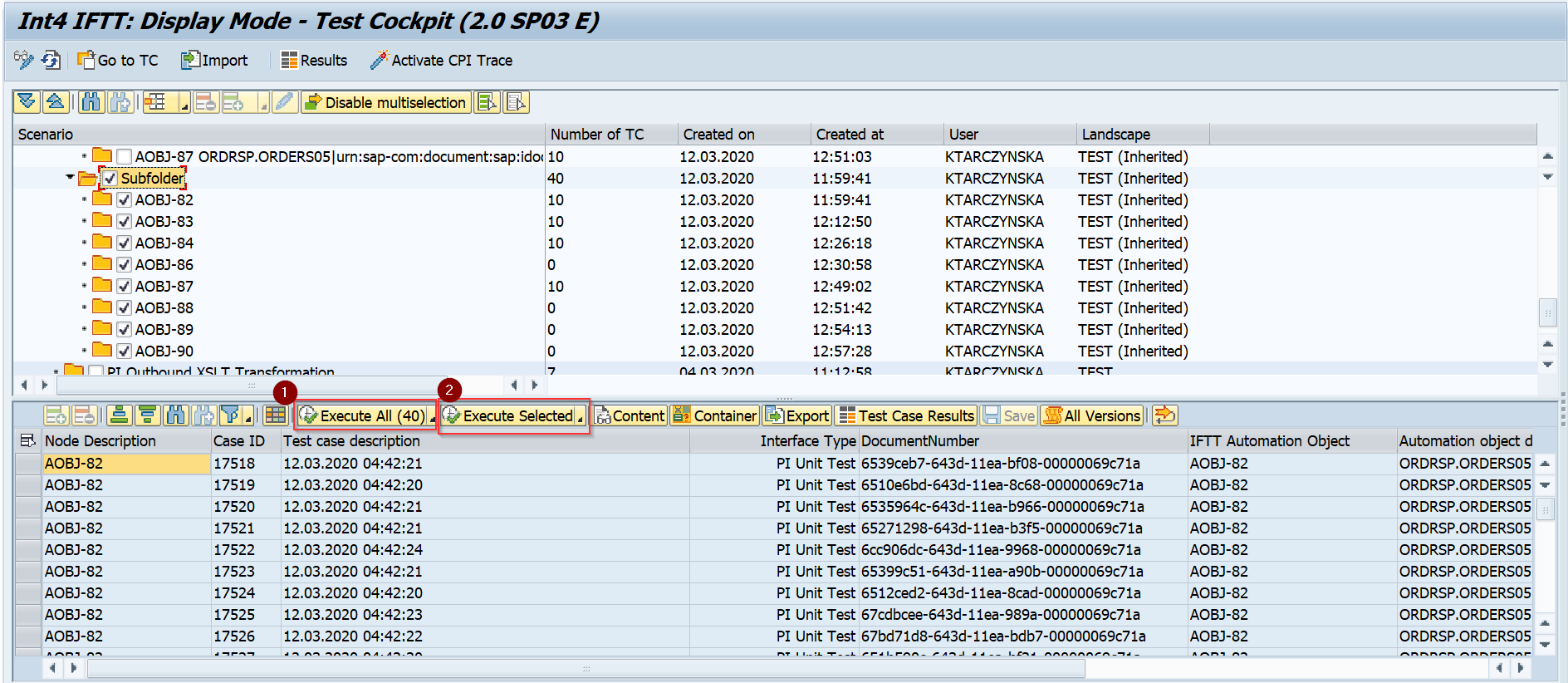Click the Sort ascending icon in the grid toolbar
Image resolution: width=1568 pixels, height=683 pixels.
[120, 415]
